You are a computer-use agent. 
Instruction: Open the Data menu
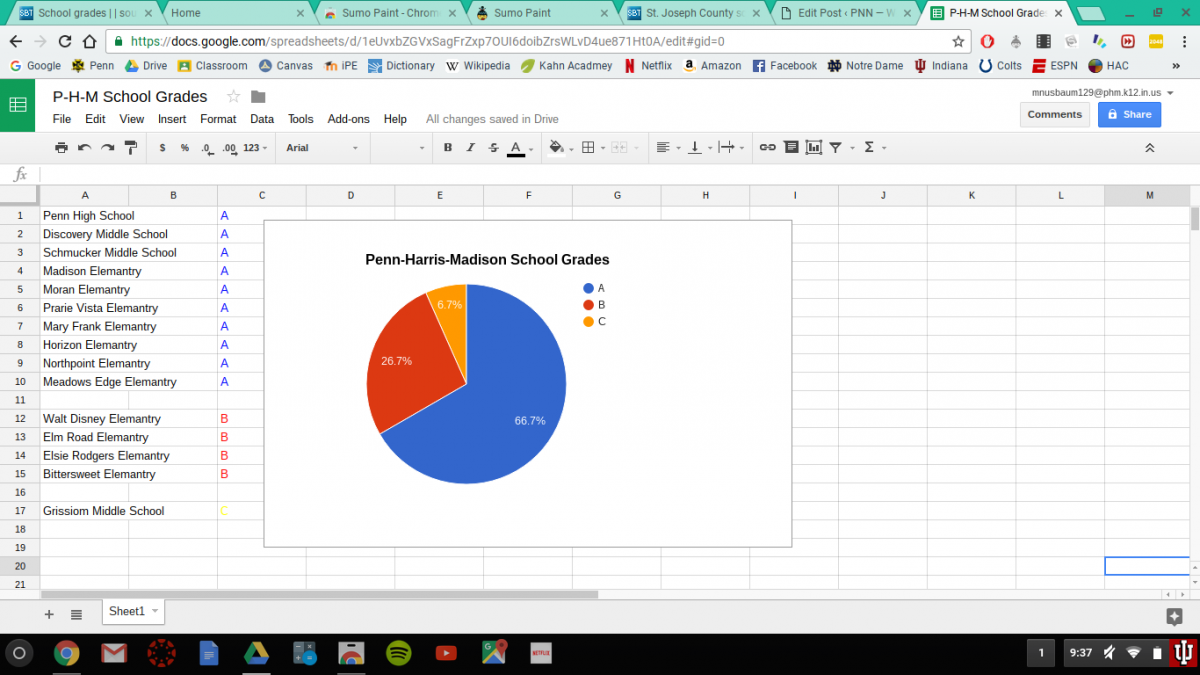pyautogui.click(x=262, y=119)
